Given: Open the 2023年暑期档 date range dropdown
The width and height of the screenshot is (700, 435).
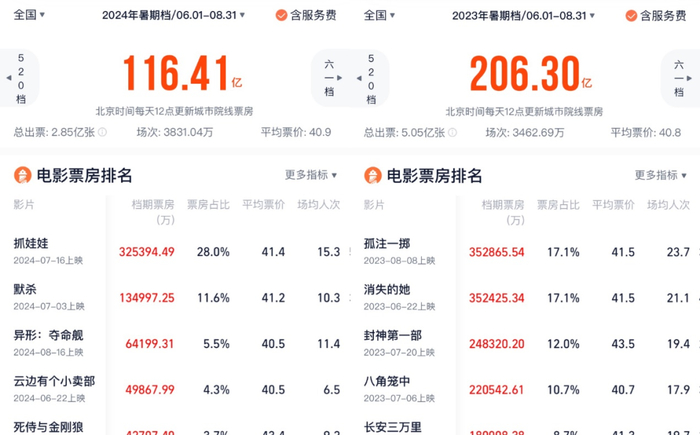Looking at the screenshot, I should pos(524,16).
